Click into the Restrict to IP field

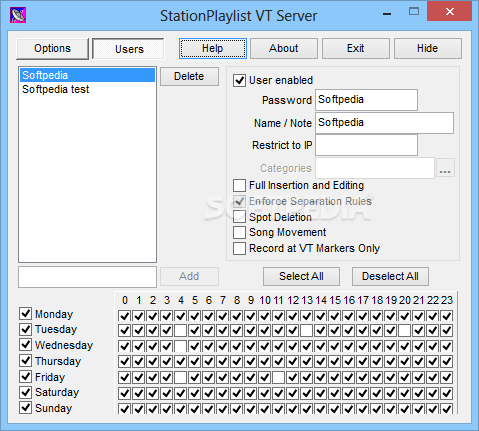tap(366, 145)
